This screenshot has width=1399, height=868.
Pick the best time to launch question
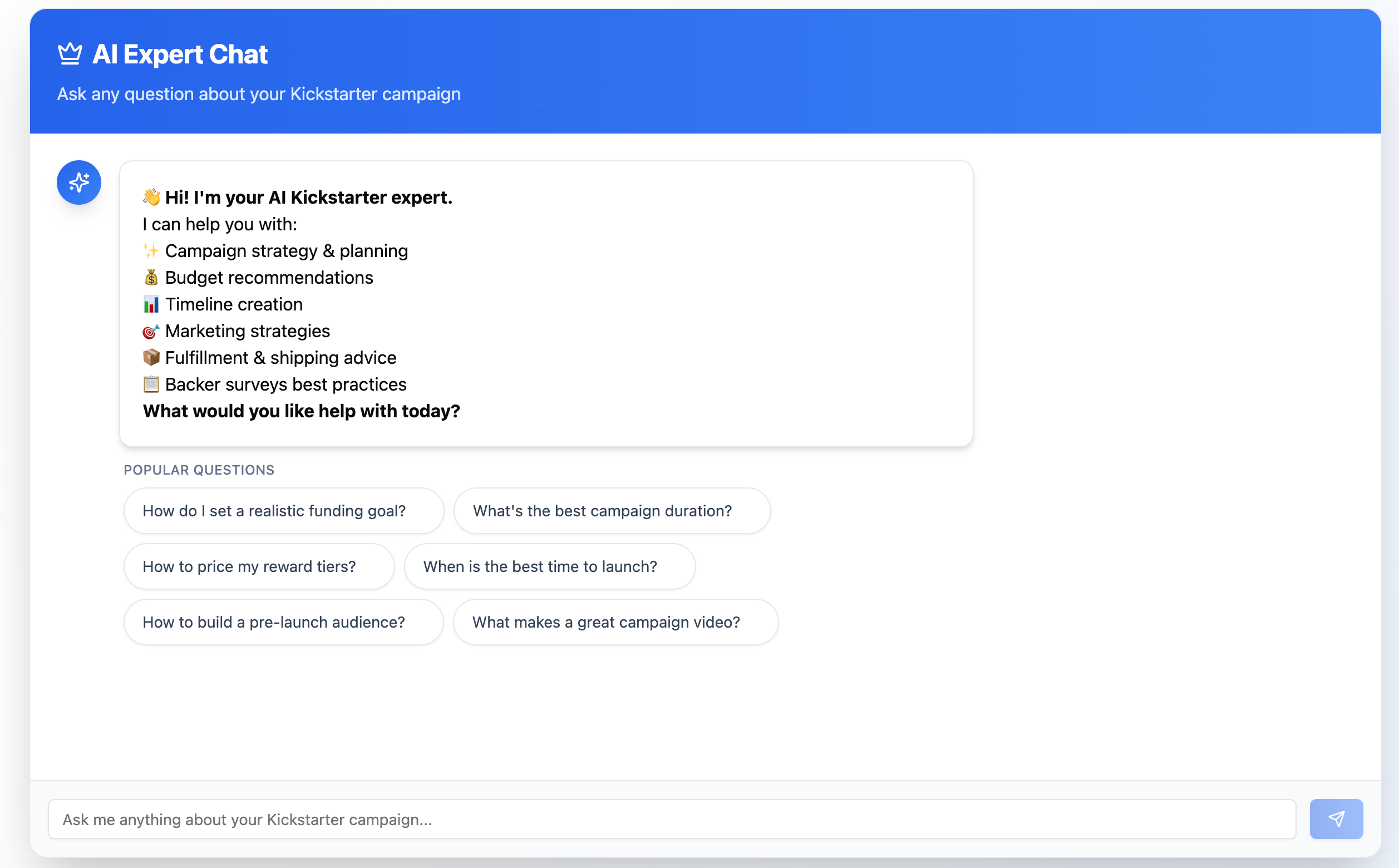[549, 566]
